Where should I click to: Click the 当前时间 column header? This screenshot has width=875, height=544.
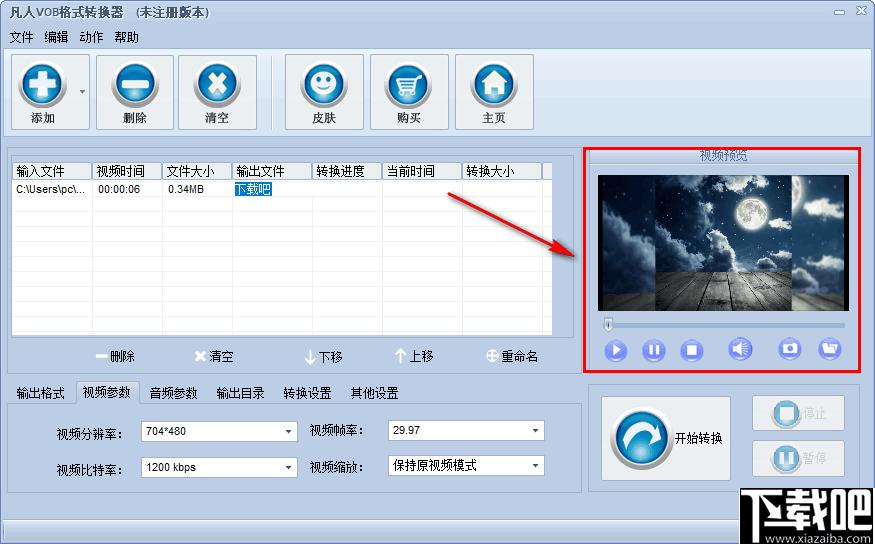tap(422, 171)
